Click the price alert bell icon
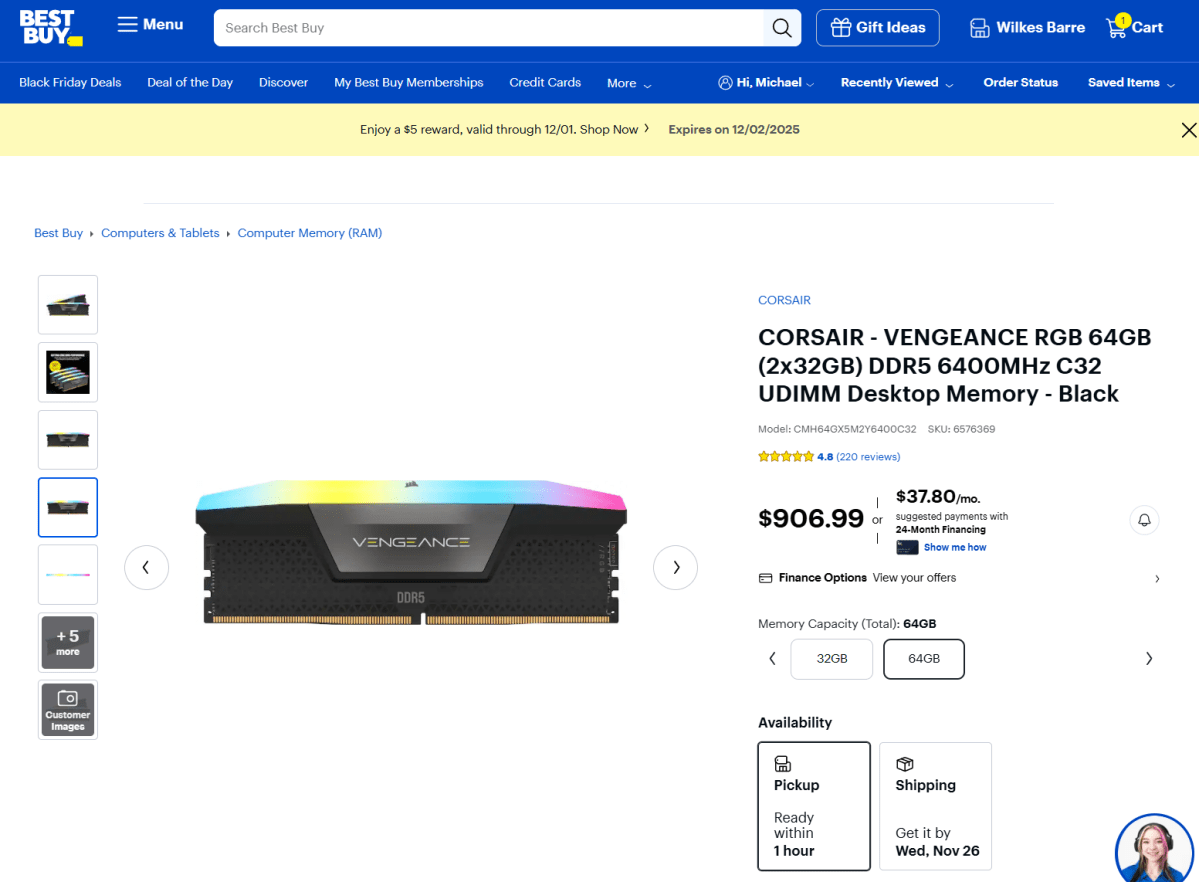Screen dimensions: 1199x882 click(x=1144, y=519)
